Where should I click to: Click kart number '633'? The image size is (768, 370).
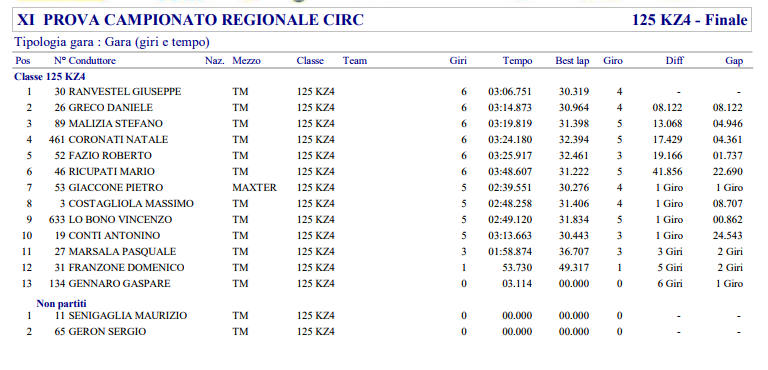[57, 220]
